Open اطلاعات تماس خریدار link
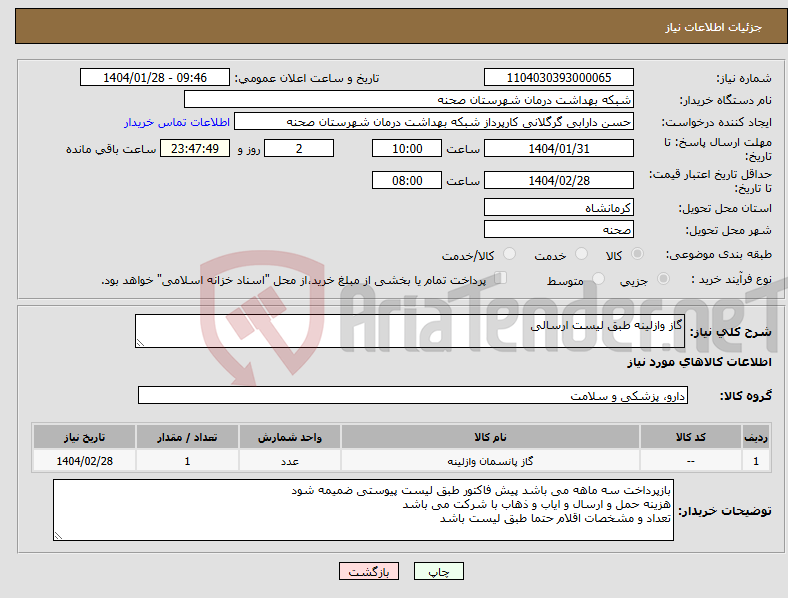 177,122
